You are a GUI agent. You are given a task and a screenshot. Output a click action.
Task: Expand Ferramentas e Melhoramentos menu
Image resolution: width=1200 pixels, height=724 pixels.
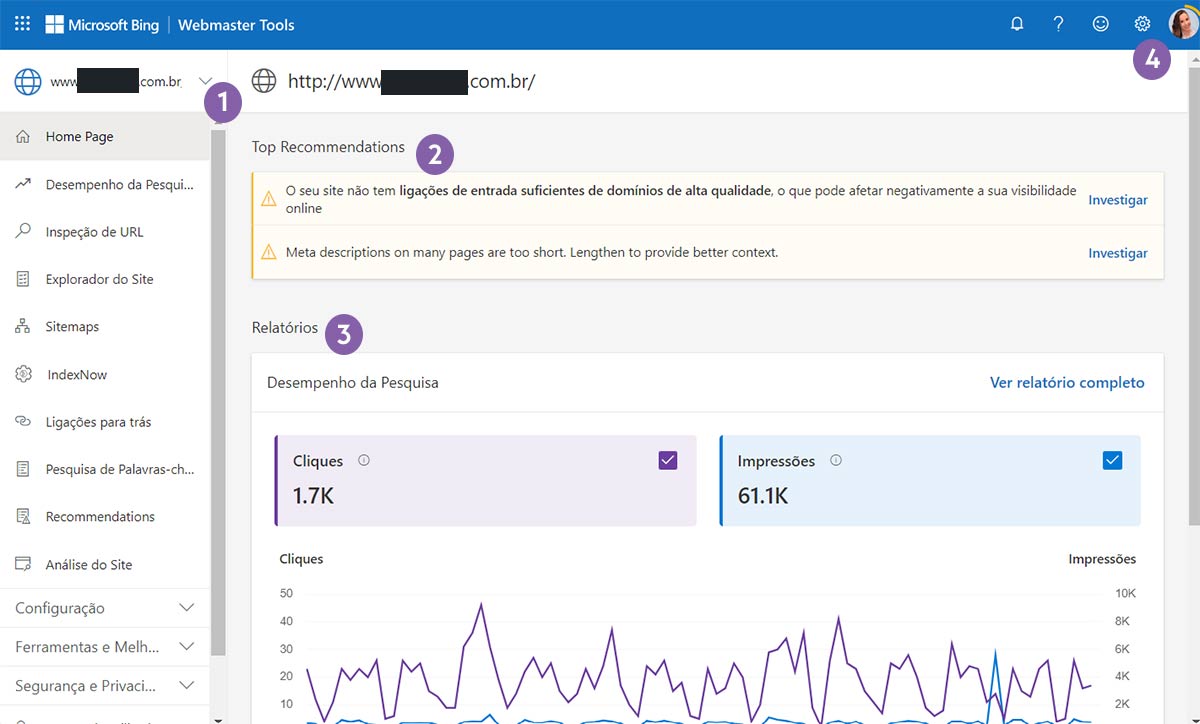(x=105, y=646)
